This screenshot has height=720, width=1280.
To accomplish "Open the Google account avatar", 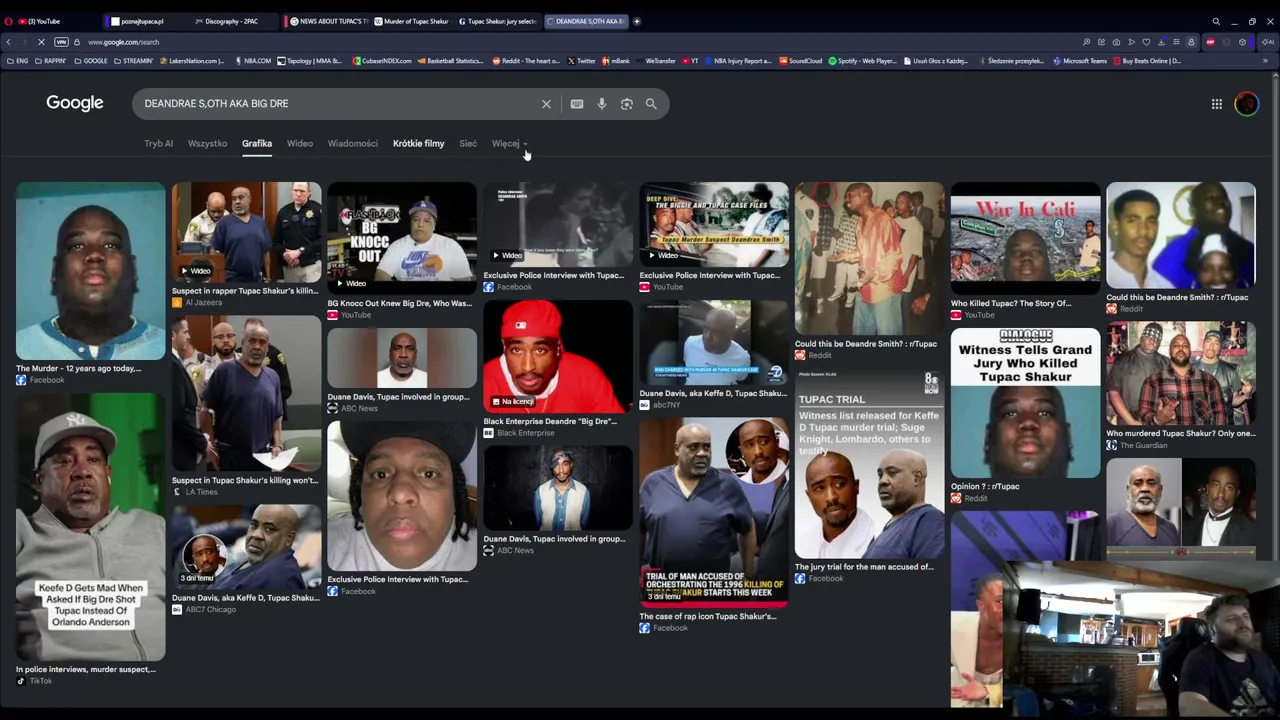I will 1246,104.
